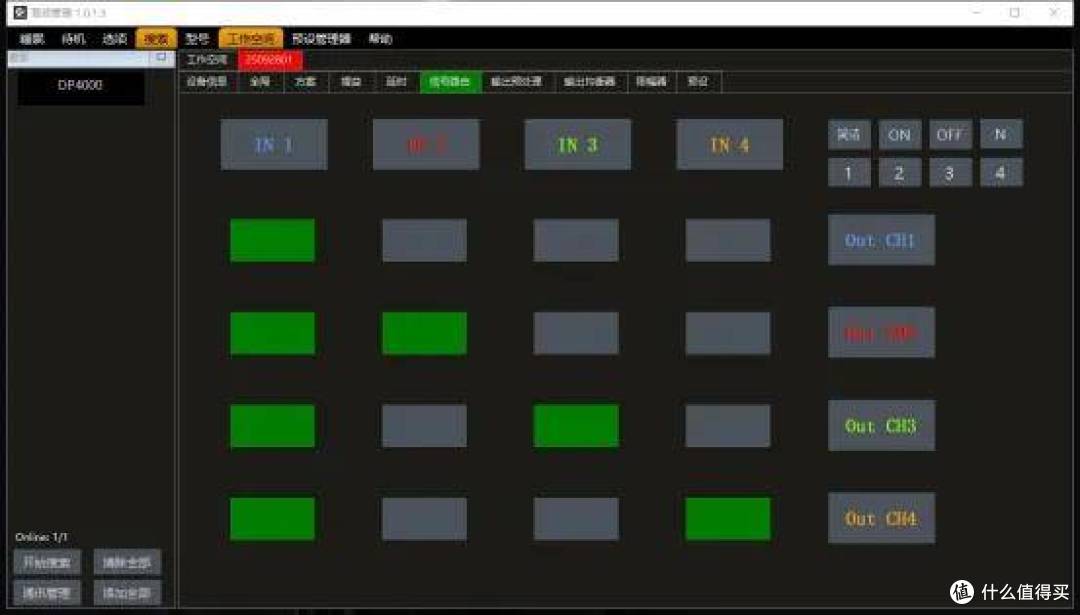This screenshot has width=1080, height=615.
Task: Disable routing IN 1 to Out CH2
Action: click(272, 333)
